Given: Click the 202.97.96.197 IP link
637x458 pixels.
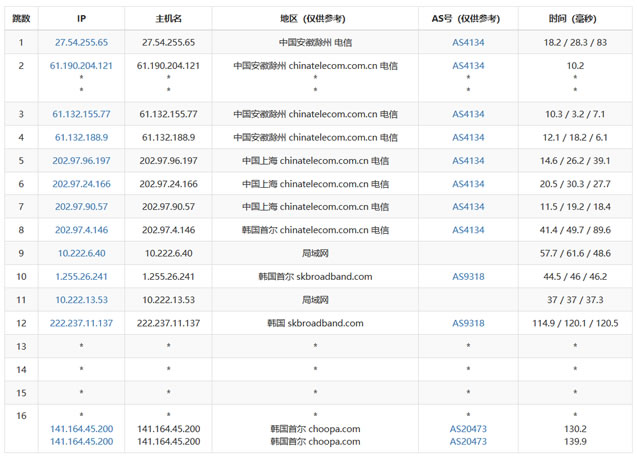Looking at the screenshot, I should tap(81, 161).
